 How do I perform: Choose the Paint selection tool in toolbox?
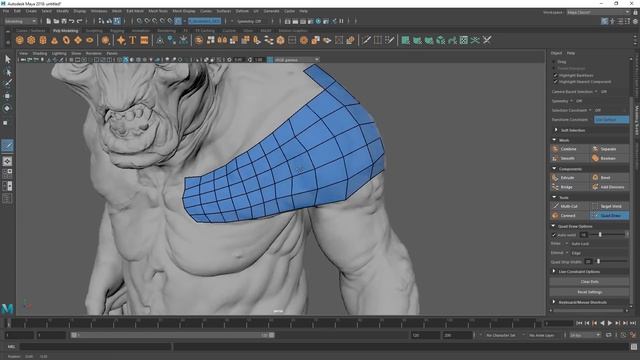7,84
